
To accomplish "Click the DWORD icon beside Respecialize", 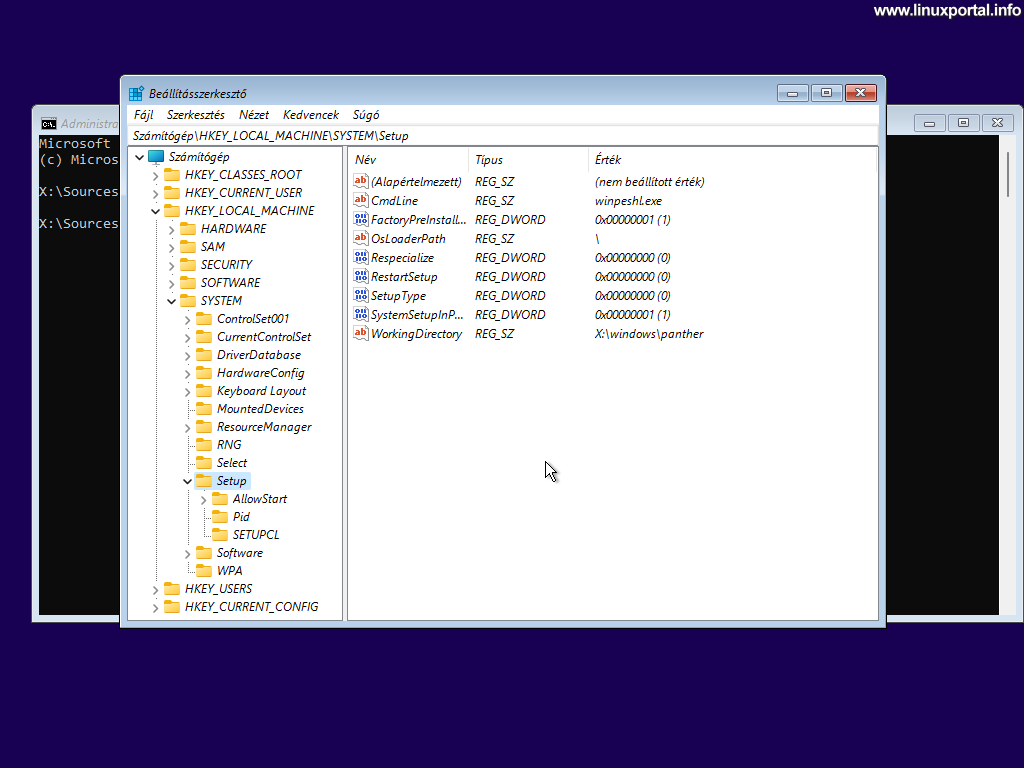I will (360, 257).
